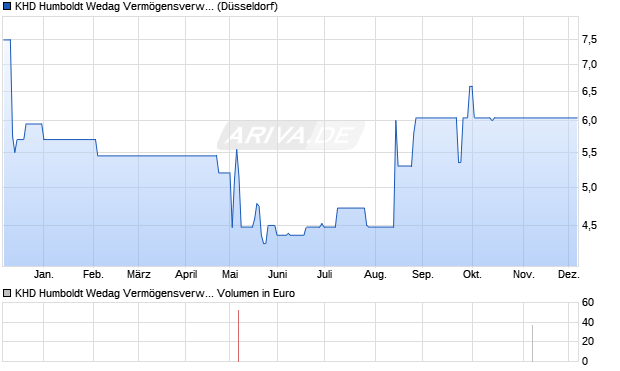Click the gray legend square beside Volumen title
The width and height of the screenshot is (620, 371).
point(7,293)
